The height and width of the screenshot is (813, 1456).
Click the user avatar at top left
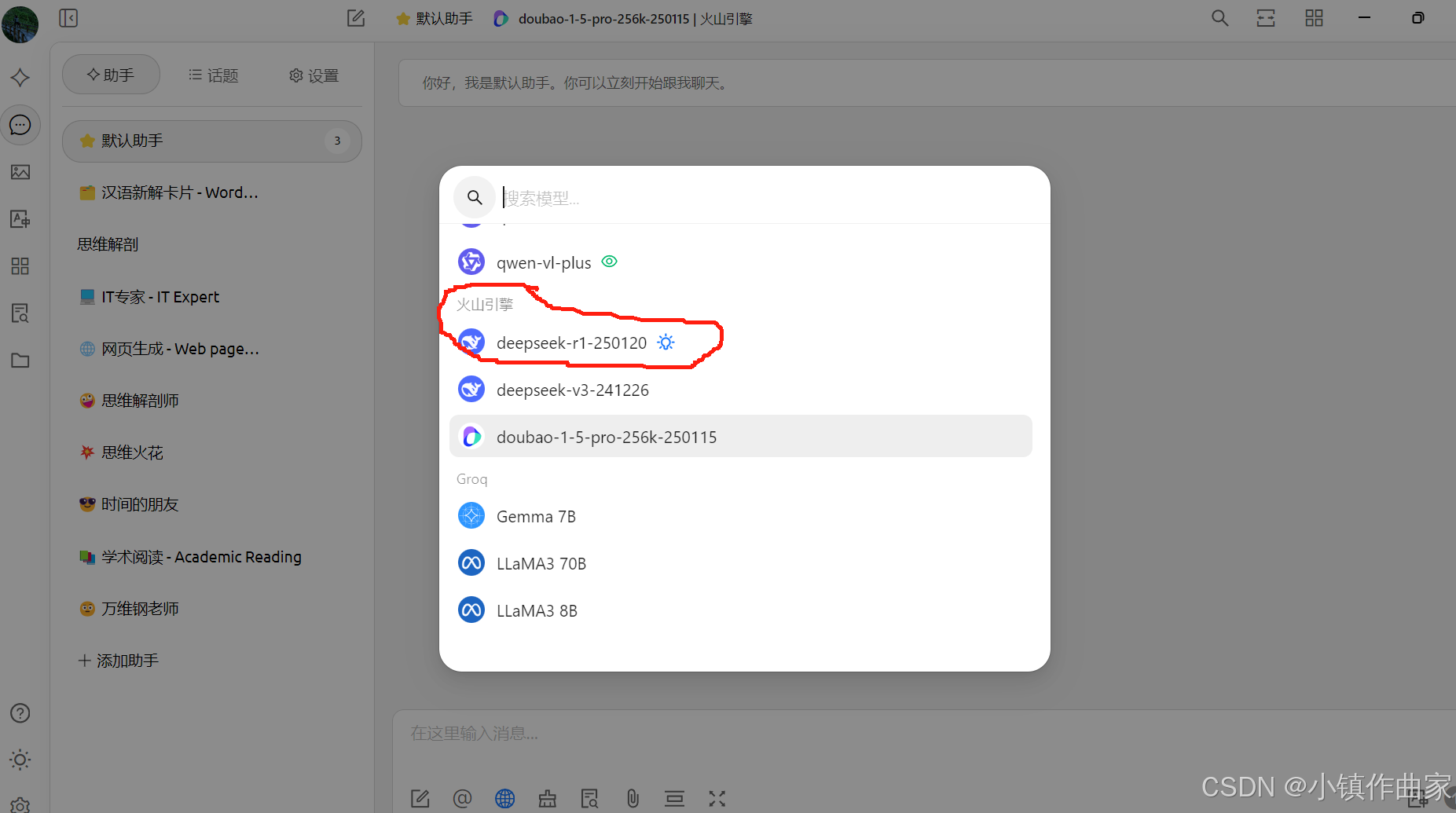click(20, 24)
